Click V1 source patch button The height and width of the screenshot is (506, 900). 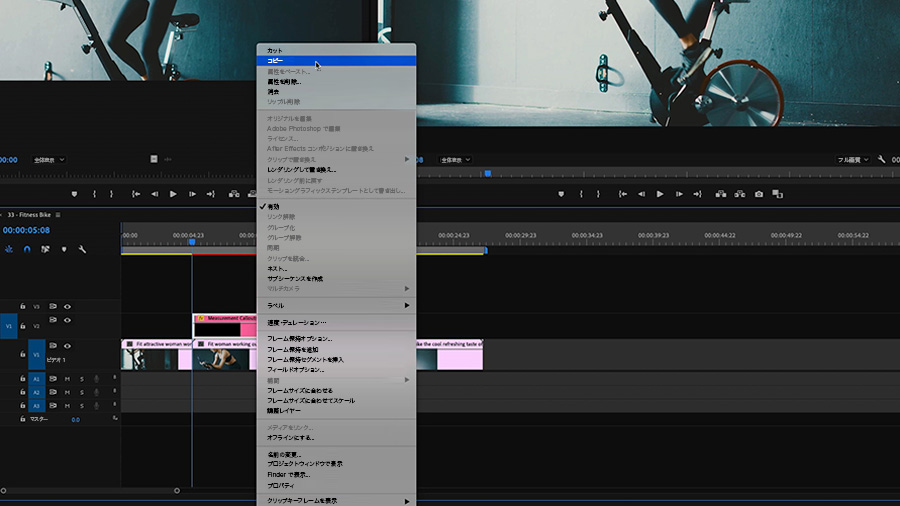(9, 326)
